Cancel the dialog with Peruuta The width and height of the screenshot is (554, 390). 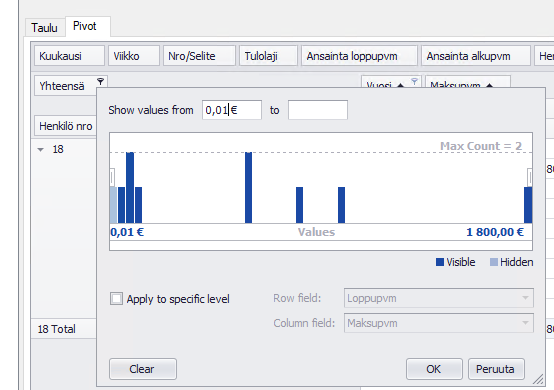coord(496,369)
